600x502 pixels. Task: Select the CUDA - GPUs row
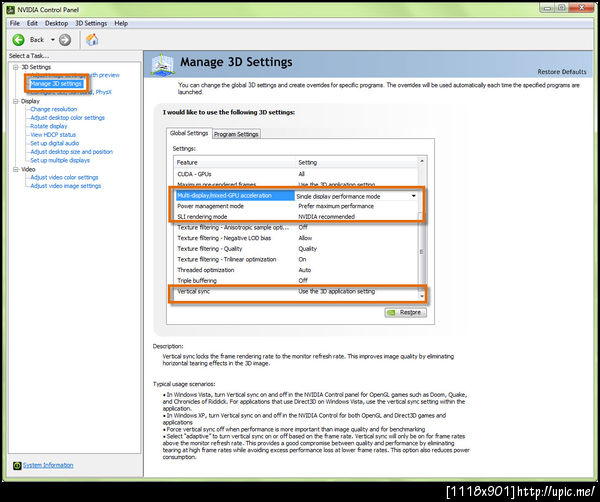click(297, 174)
